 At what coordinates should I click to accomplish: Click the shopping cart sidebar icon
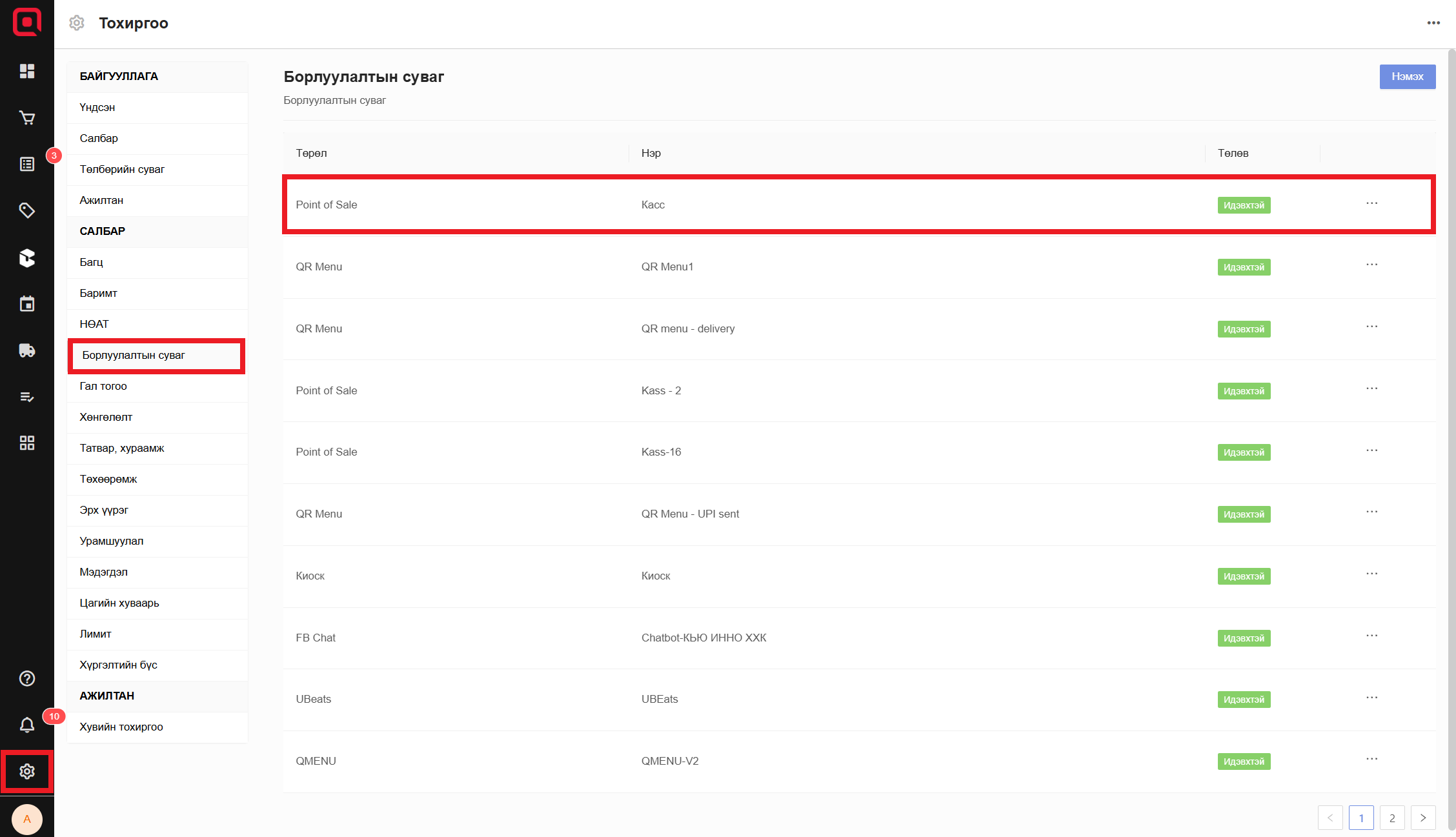coord(26,117)
